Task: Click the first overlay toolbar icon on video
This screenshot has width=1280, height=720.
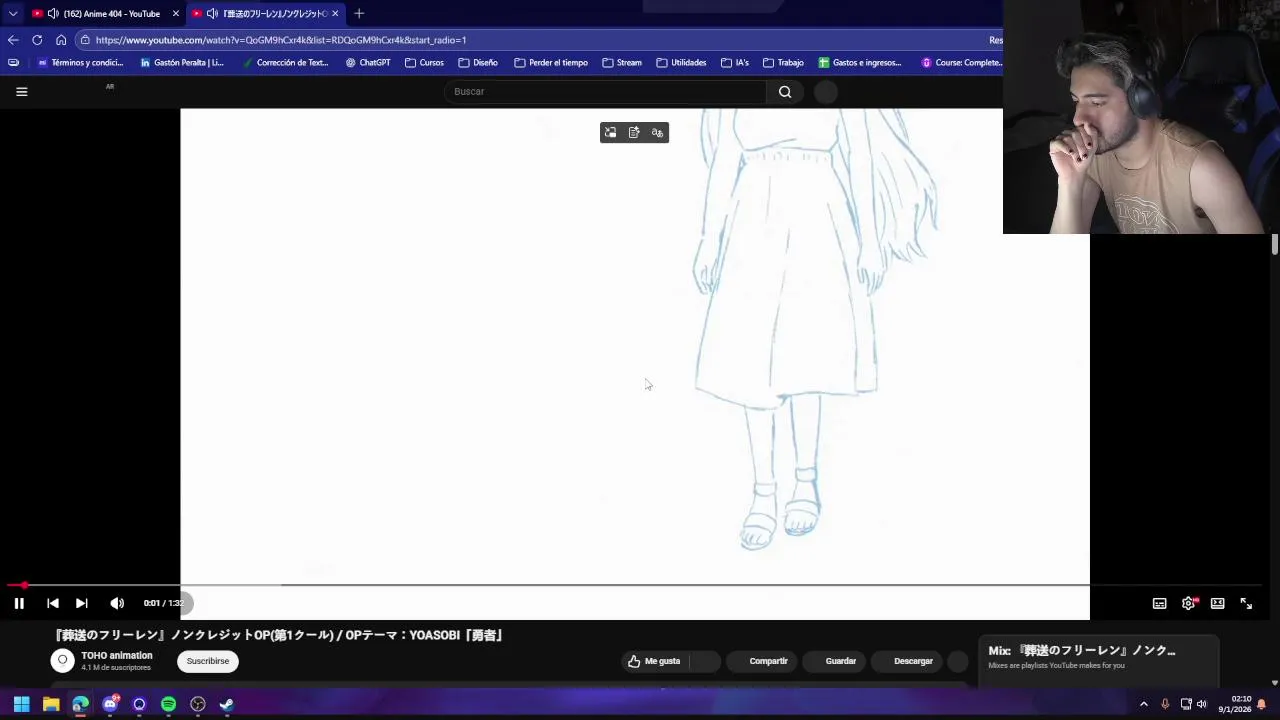Action: point(610,132)
